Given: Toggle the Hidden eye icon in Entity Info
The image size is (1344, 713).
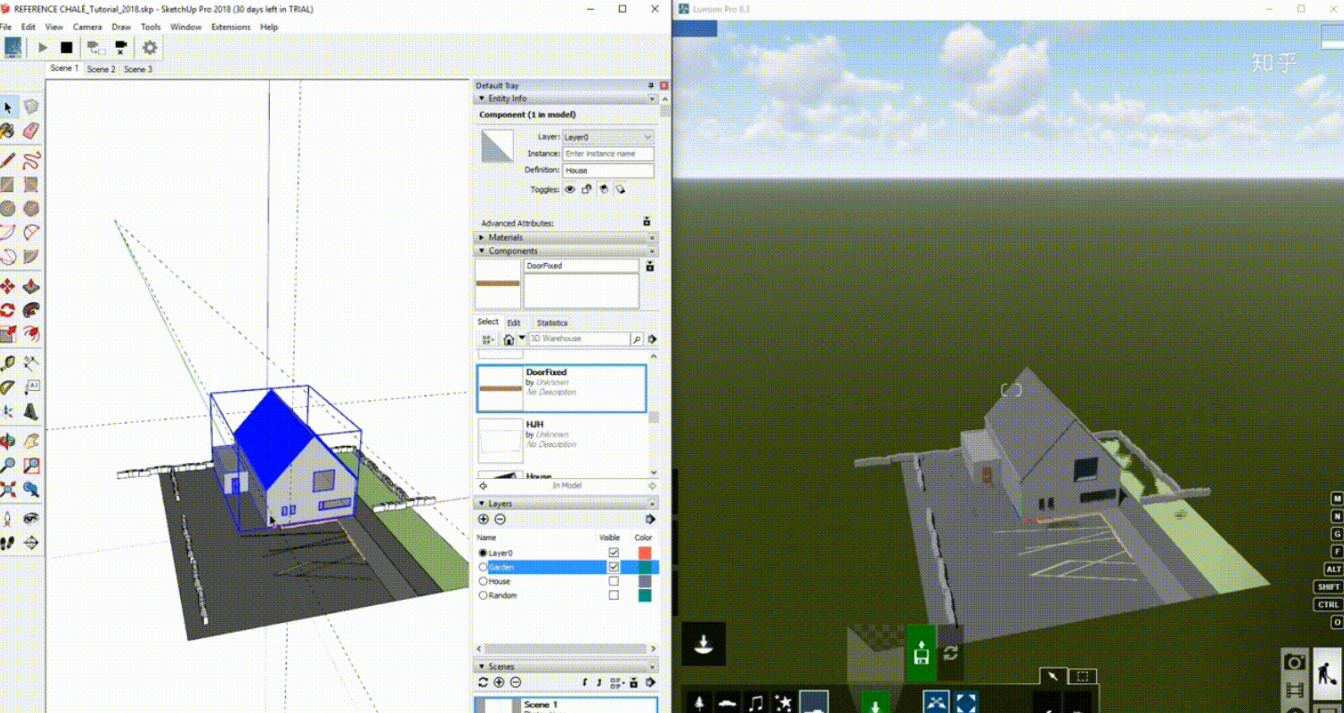Looking at the screenshot, I should coord(570,189).
